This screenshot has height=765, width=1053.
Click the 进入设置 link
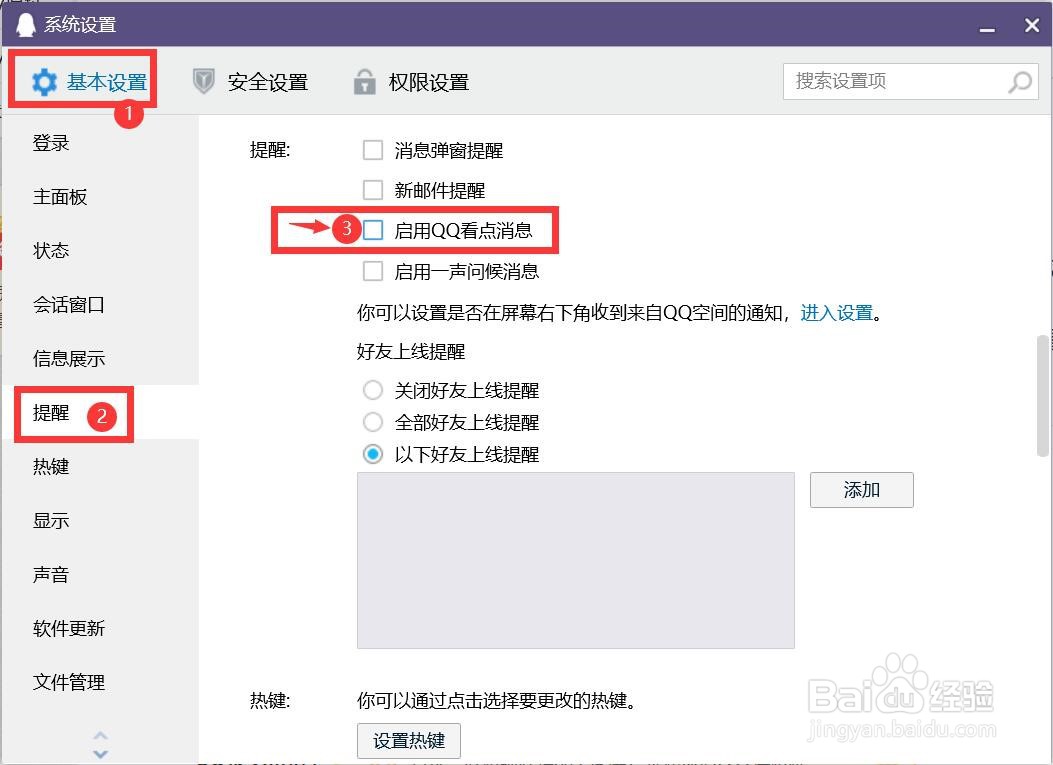(837, 312)
